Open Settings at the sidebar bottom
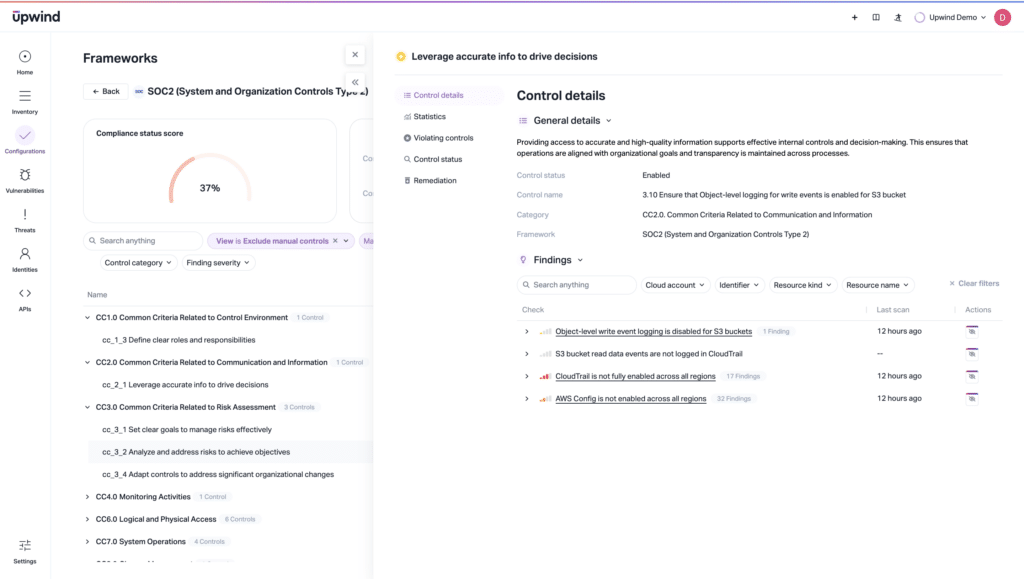Viewport: 1024px width, 579px height. click(x=25, y=550)
